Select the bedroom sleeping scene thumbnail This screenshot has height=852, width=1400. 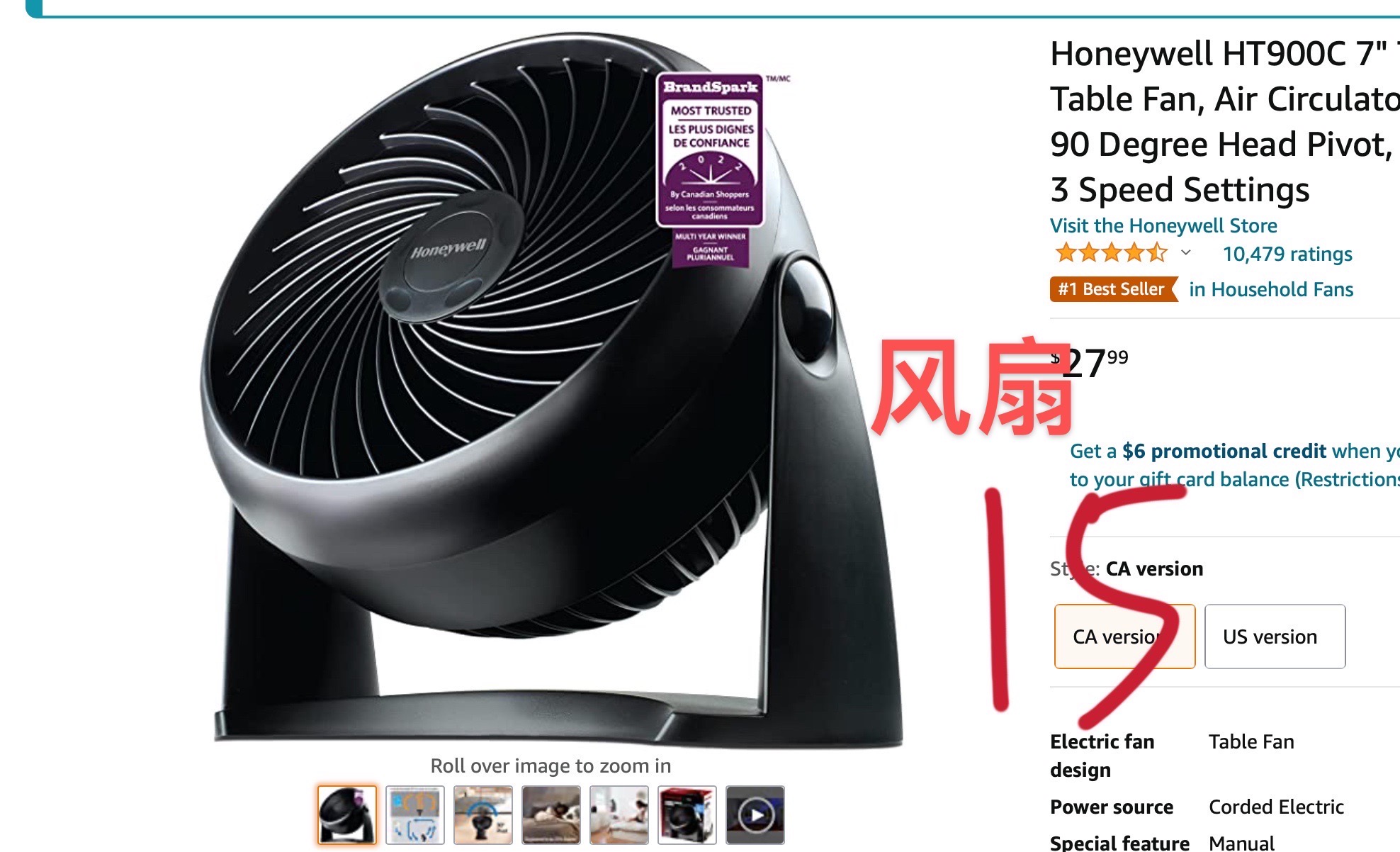click(551, 814)
